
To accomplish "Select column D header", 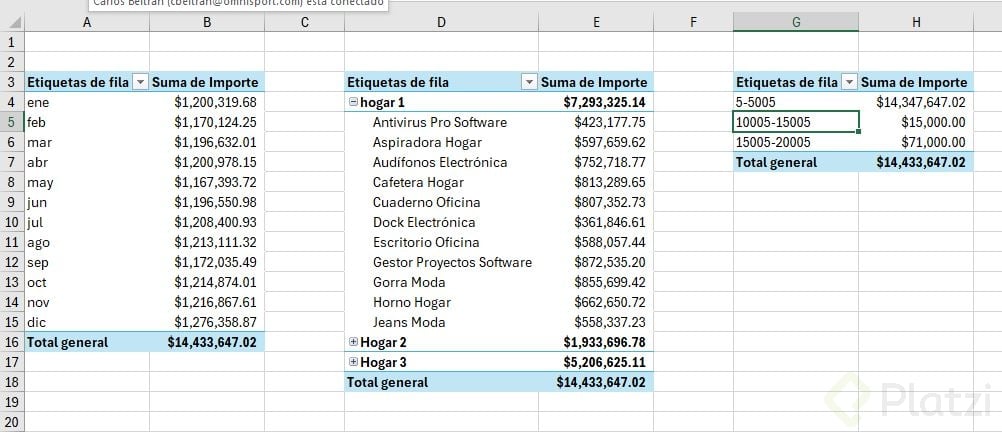I will click(441, 22).
